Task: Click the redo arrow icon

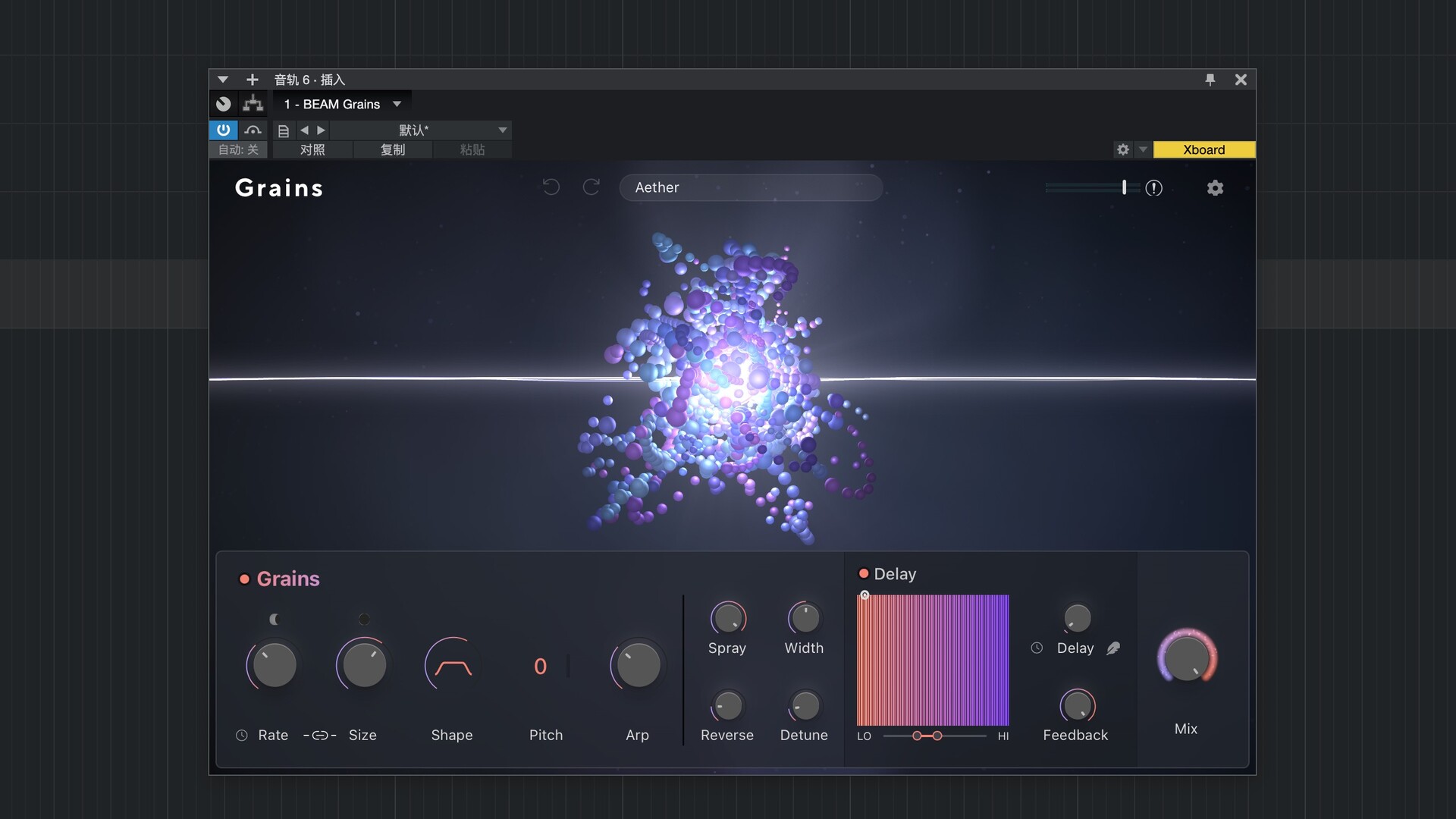Action: 591,187
